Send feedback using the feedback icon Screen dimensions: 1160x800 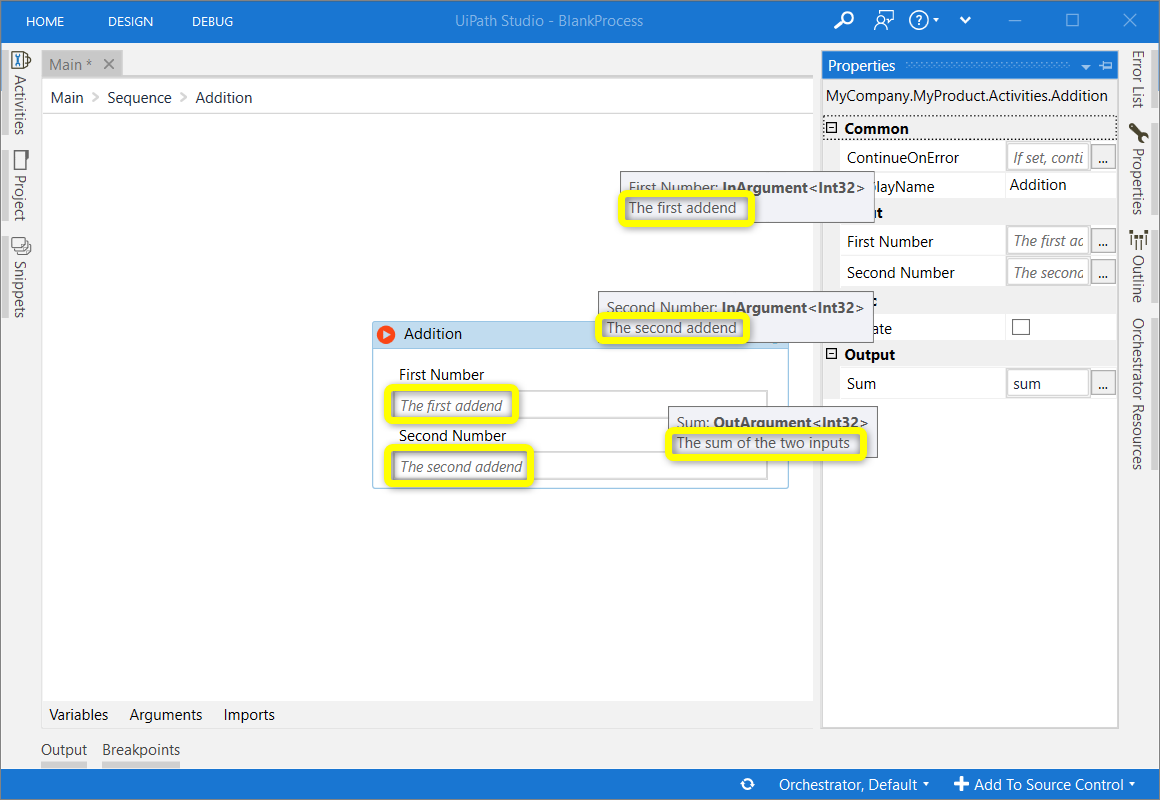(x=884, y=20)
